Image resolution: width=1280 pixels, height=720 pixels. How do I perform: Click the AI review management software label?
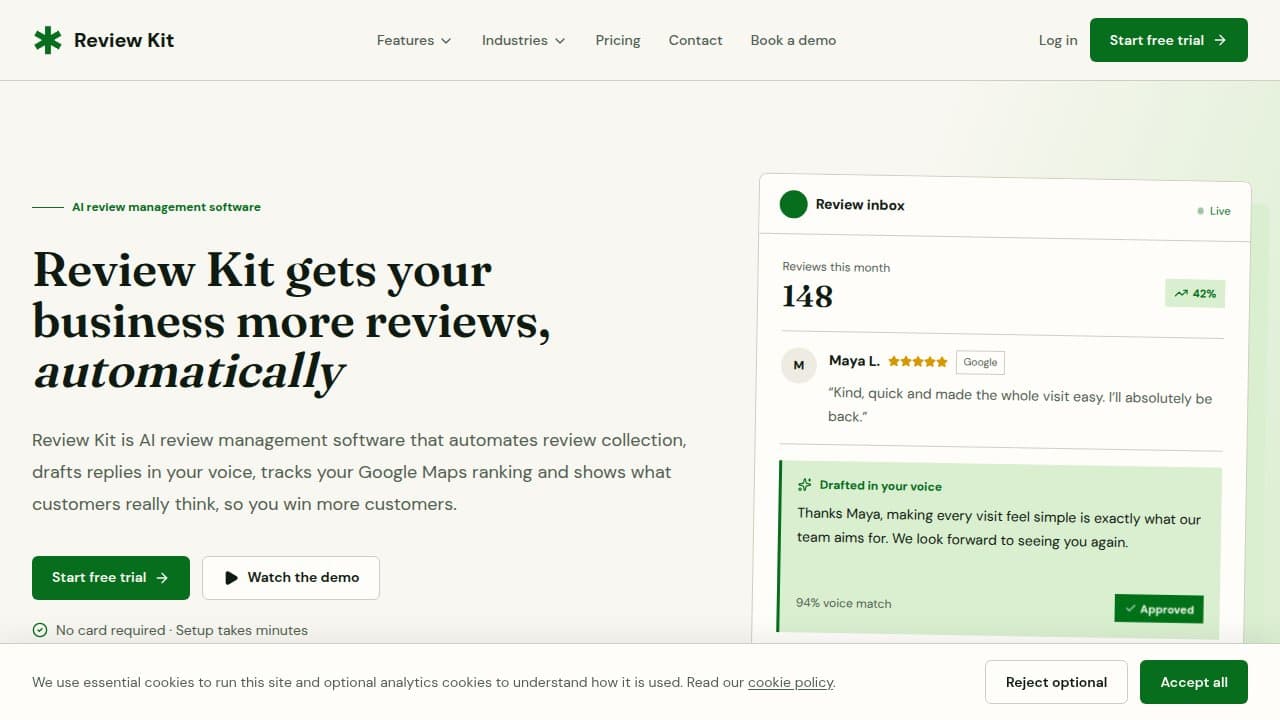point(166,207)
